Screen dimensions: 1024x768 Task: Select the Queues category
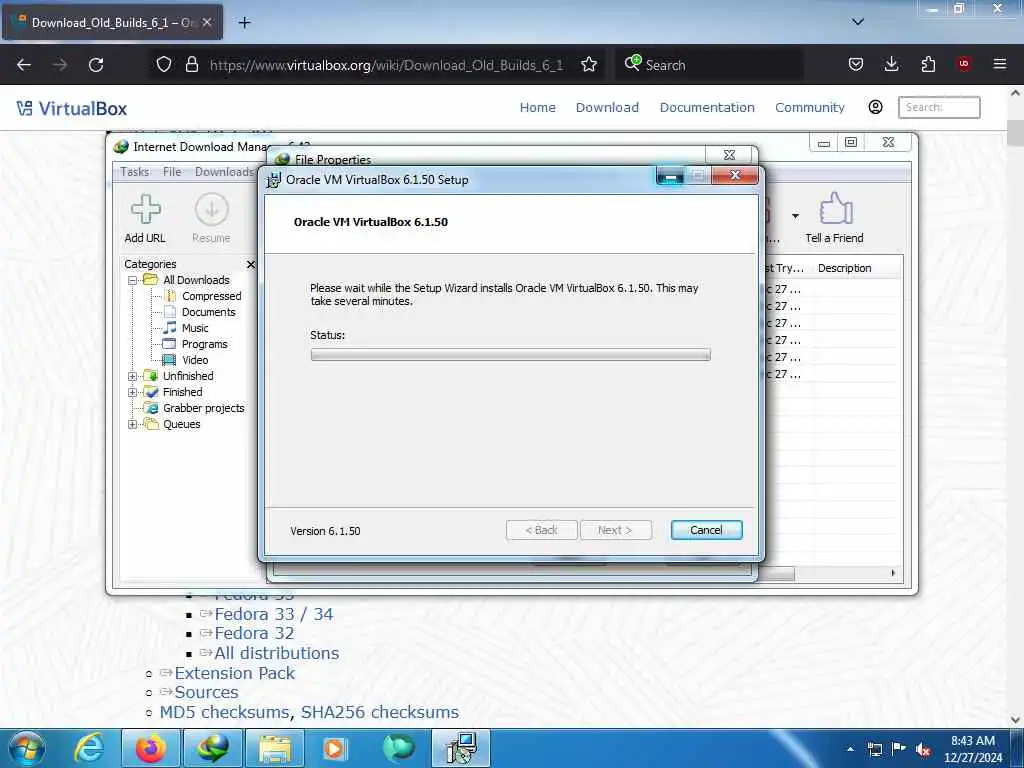pos(182,424)
